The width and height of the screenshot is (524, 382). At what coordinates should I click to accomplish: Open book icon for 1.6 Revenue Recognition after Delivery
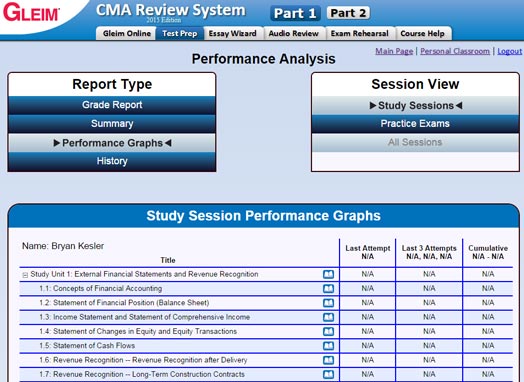click(328, 360)
